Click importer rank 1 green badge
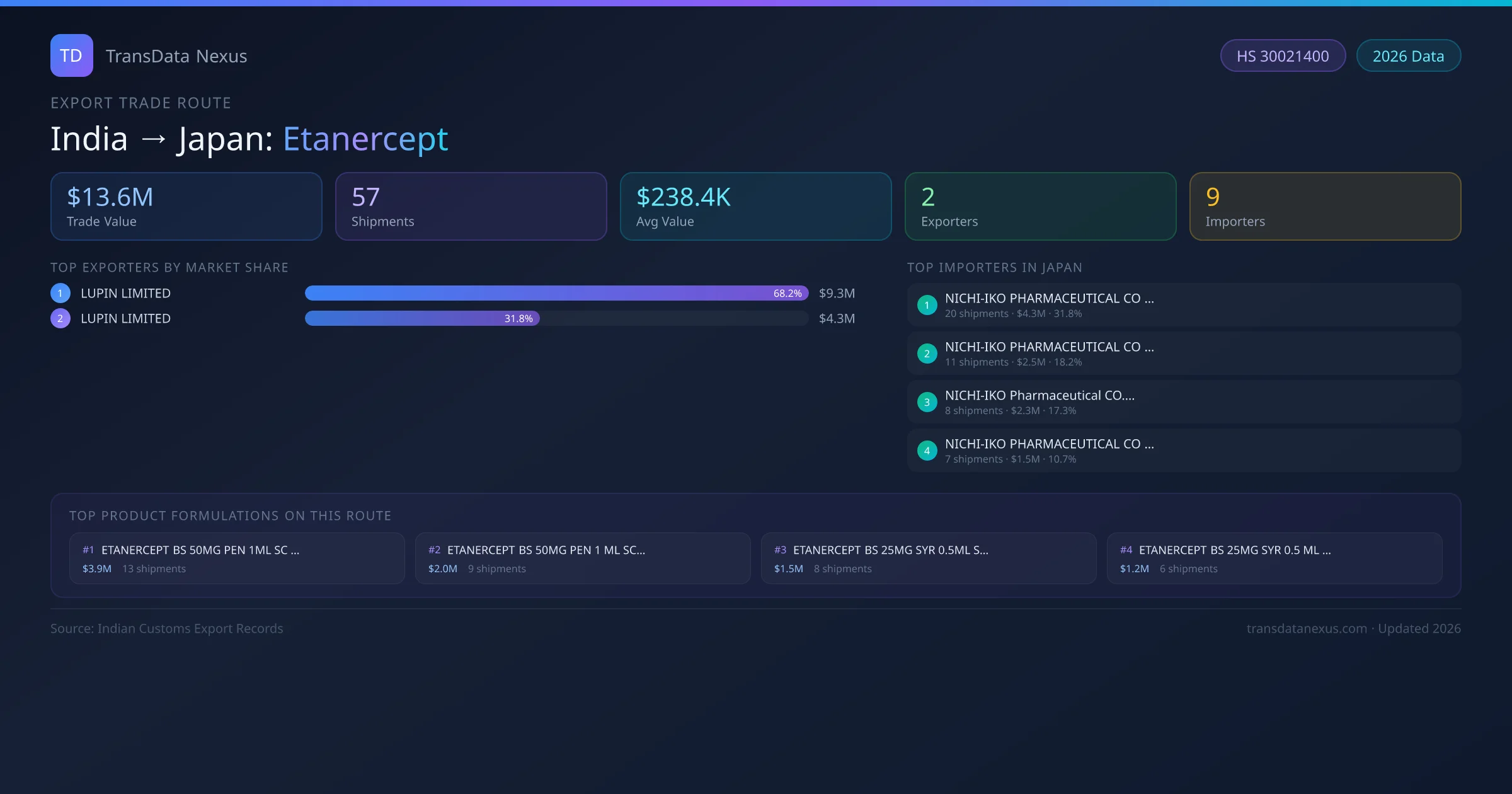 point(927,305)
